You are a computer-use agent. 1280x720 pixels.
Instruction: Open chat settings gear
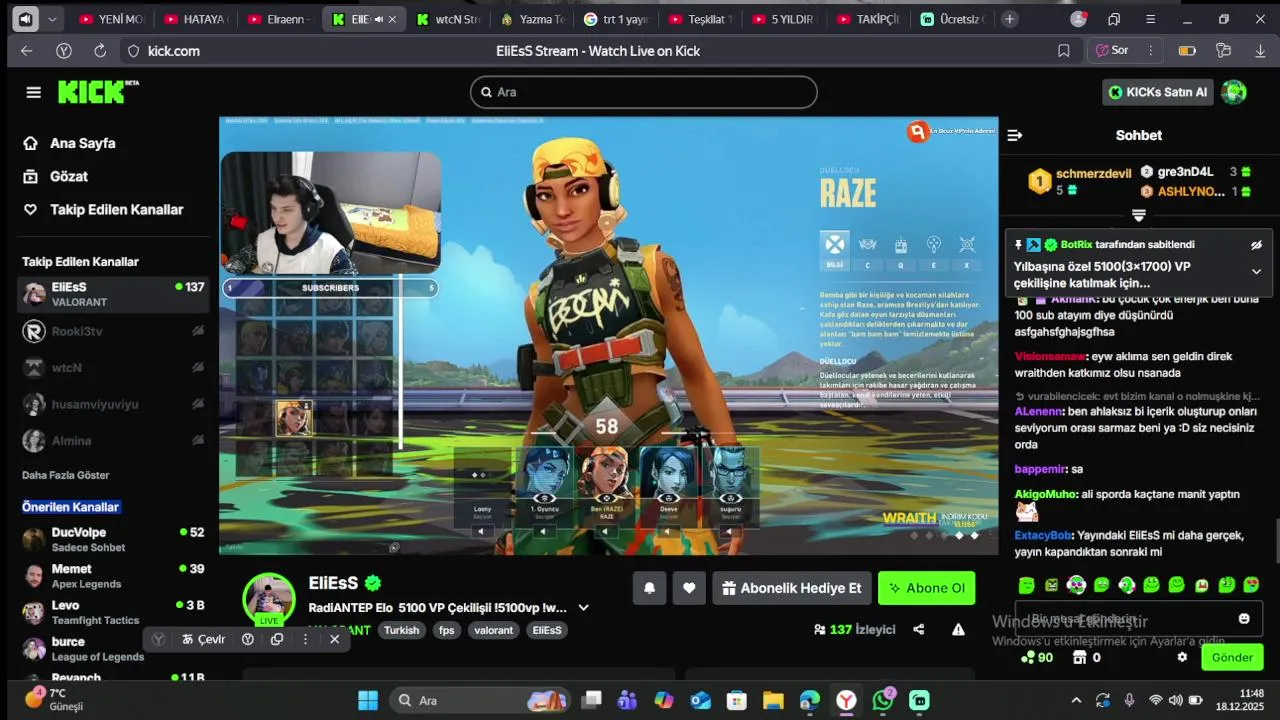(x=1182, y=657)
